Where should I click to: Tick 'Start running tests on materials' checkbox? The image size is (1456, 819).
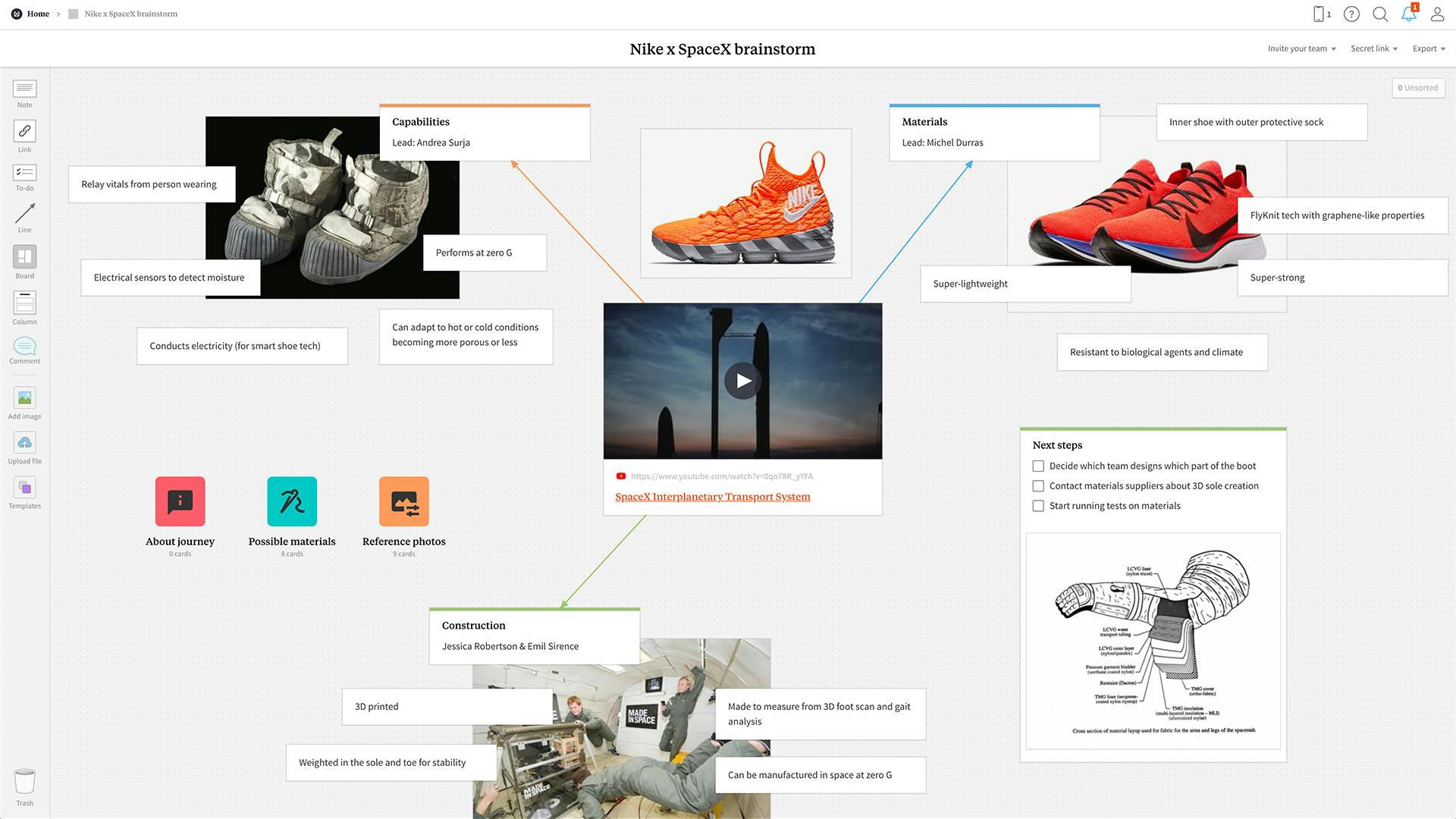1038,506
